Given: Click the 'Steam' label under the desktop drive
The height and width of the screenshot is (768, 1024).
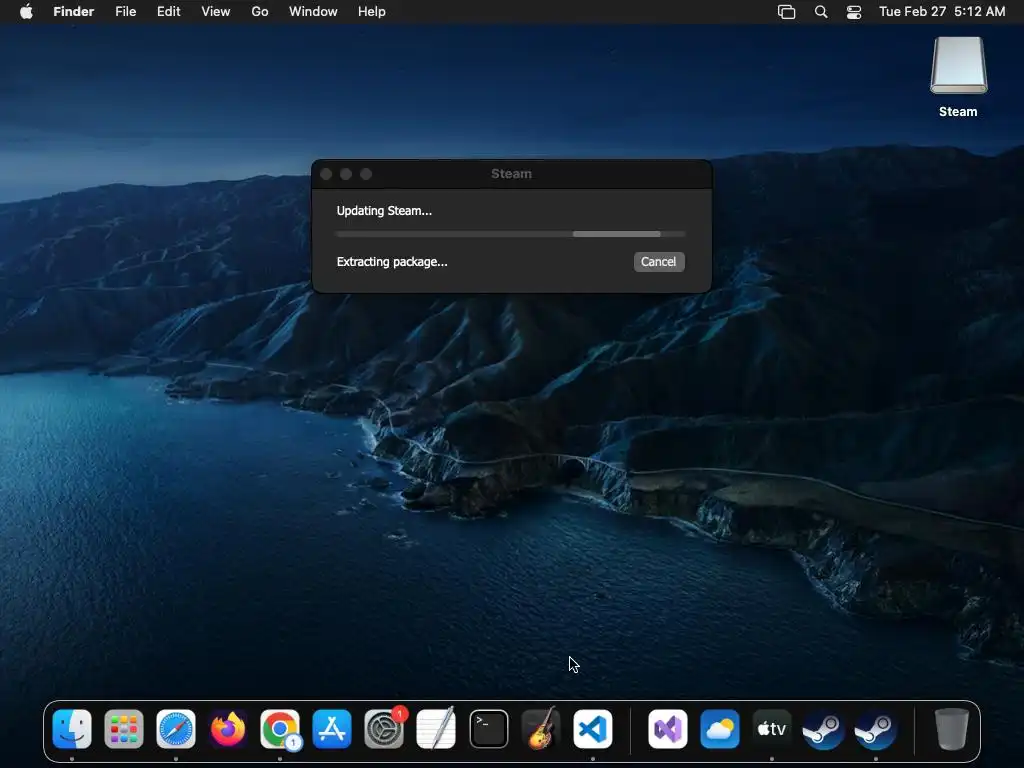Looking at the screenshot, I should coord(958,112).
